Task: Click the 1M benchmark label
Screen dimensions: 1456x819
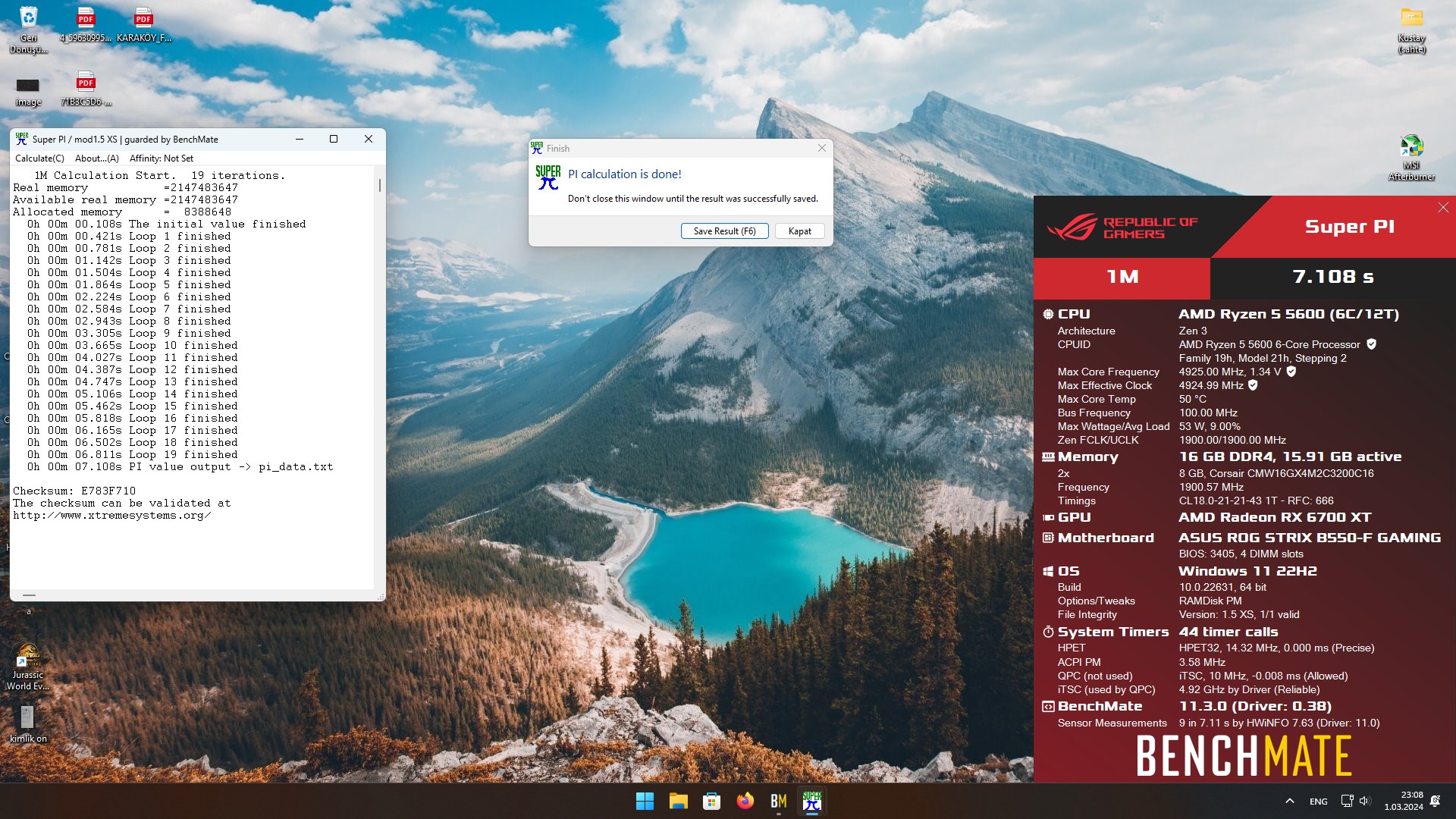Action: pos(1122,277)
